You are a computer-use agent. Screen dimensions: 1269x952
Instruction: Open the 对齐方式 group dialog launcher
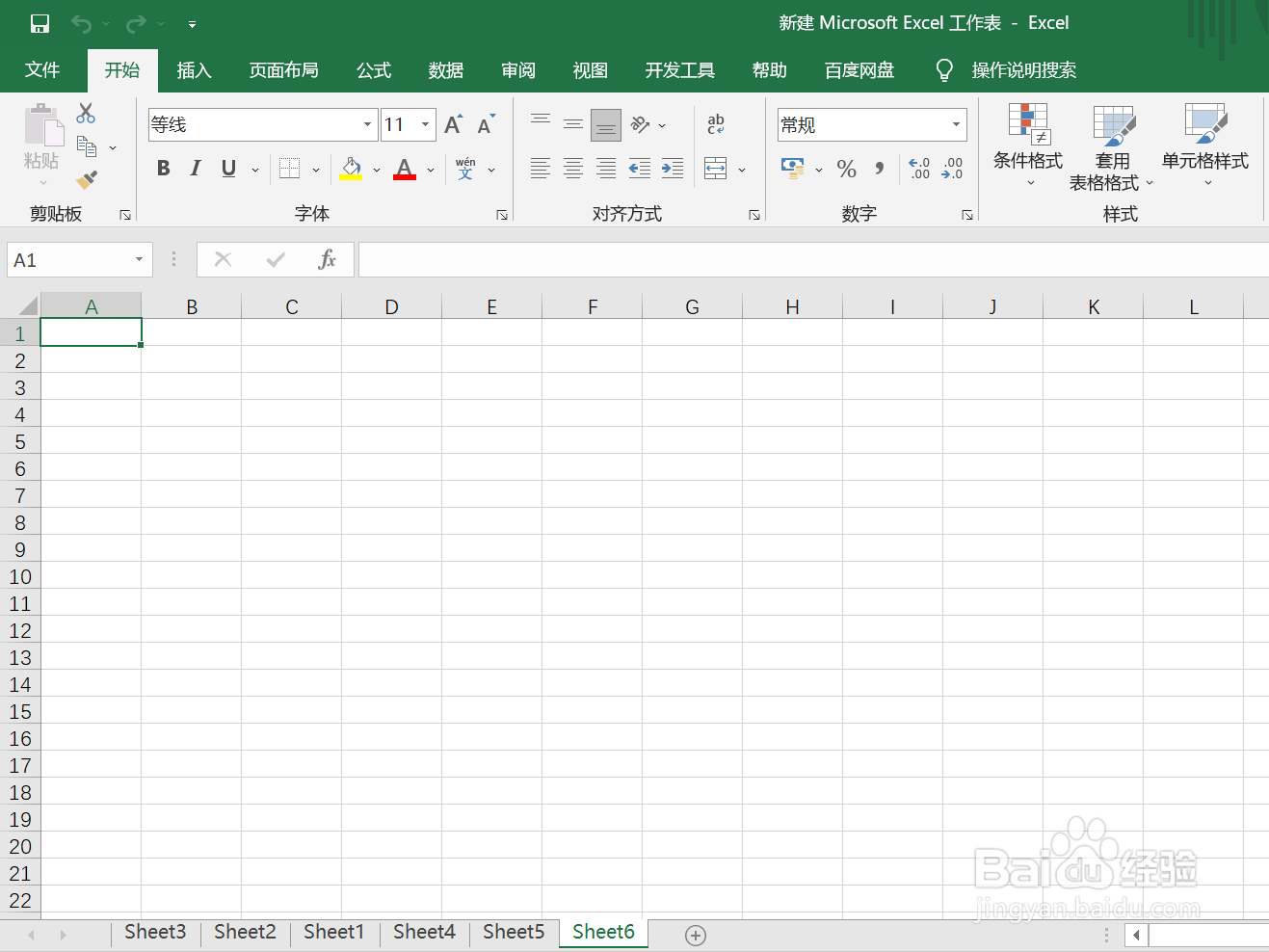pos(754,215)
